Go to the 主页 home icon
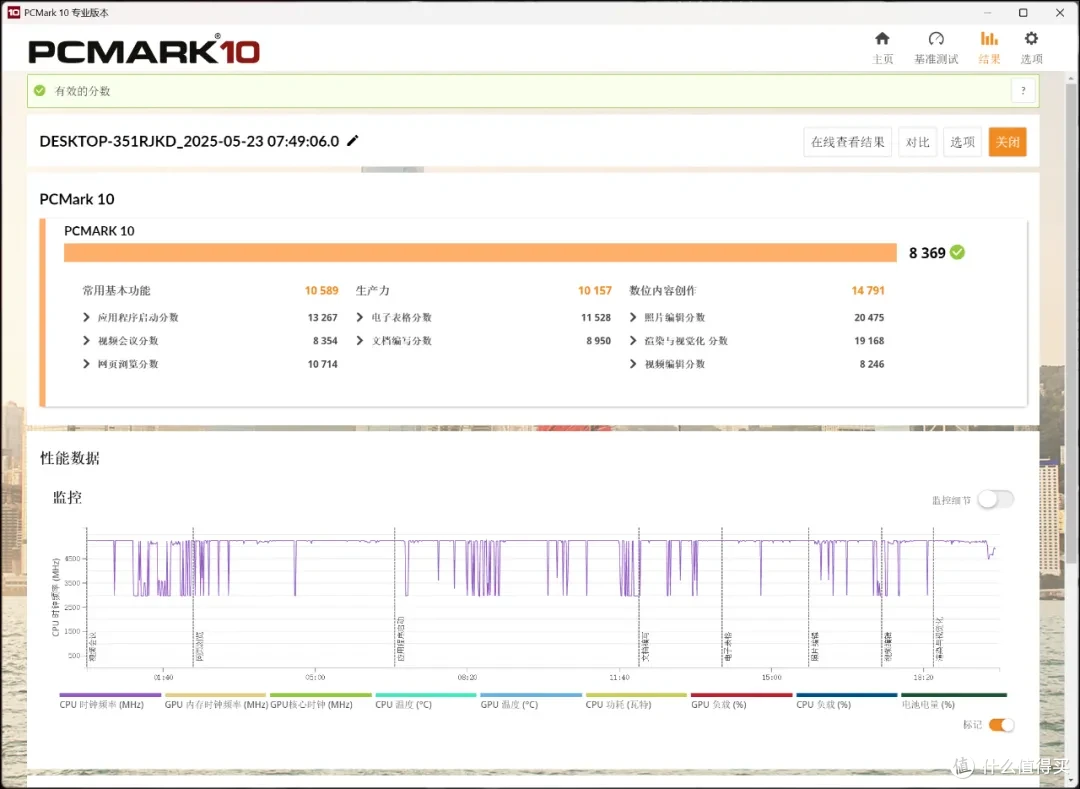Screen dimensions: 1080x789 tap(882, 39)
